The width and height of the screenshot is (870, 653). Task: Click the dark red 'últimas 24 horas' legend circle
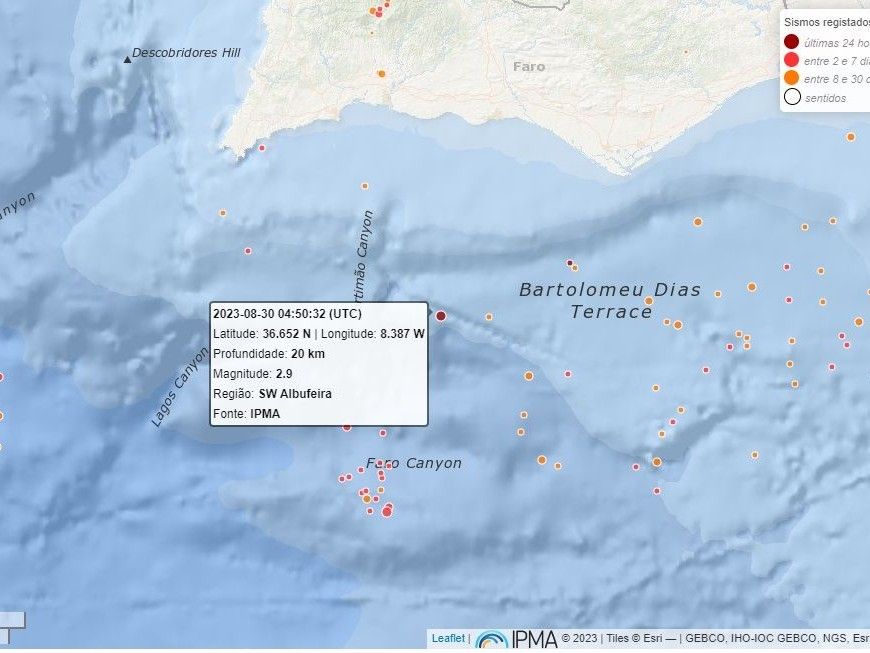[792, 41]
